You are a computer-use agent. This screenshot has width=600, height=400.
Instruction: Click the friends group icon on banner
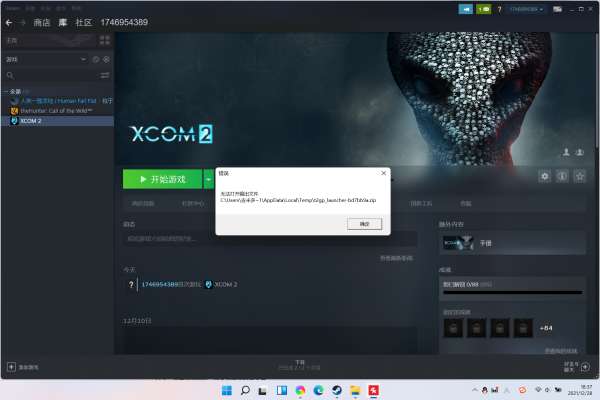click(580, 152)
